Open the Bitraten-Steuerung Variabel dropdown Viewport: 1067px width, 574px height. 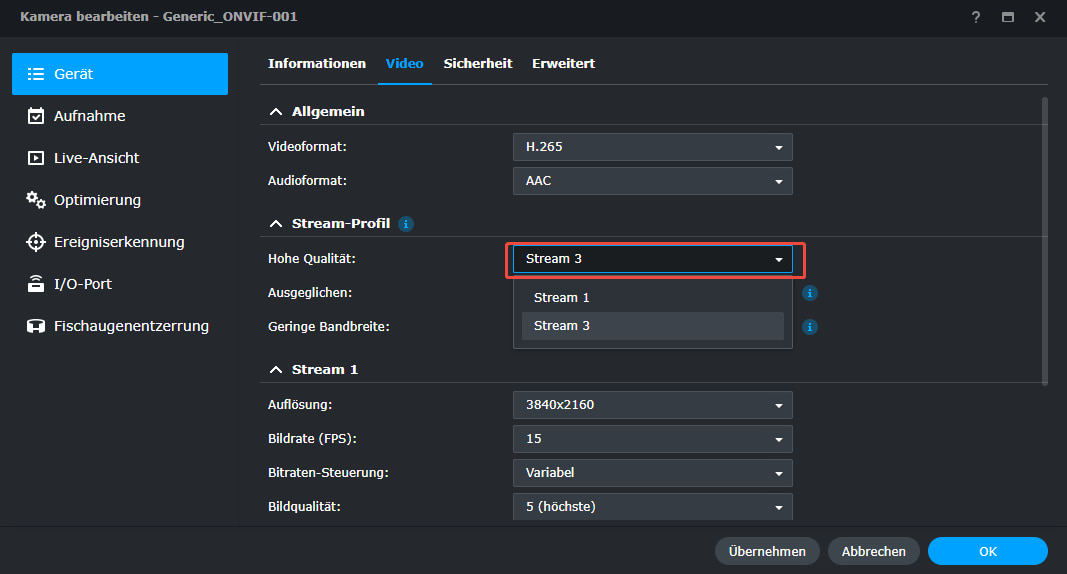(653, 473)
